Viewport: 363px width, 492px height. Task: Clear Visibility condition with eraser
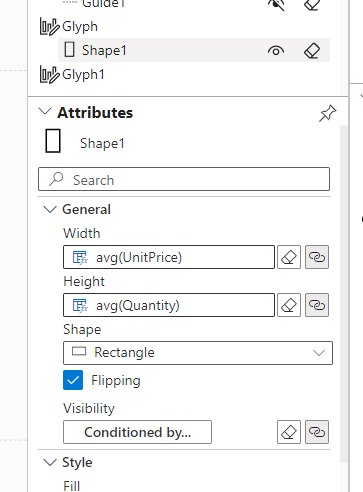coord(289,432)
